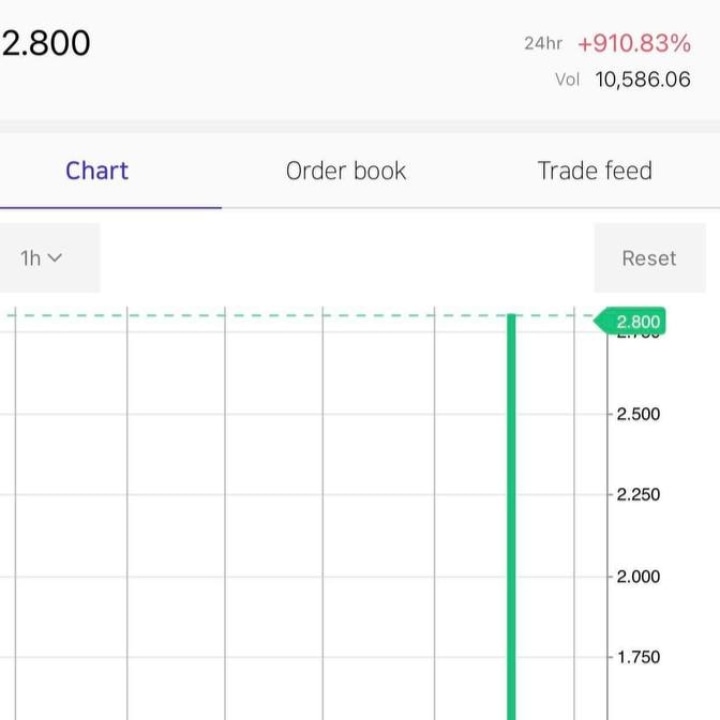The width and height of the screenshot is (720, 720).
Task: Open the 1h timeframe dropdown
Action: (50, 258)
